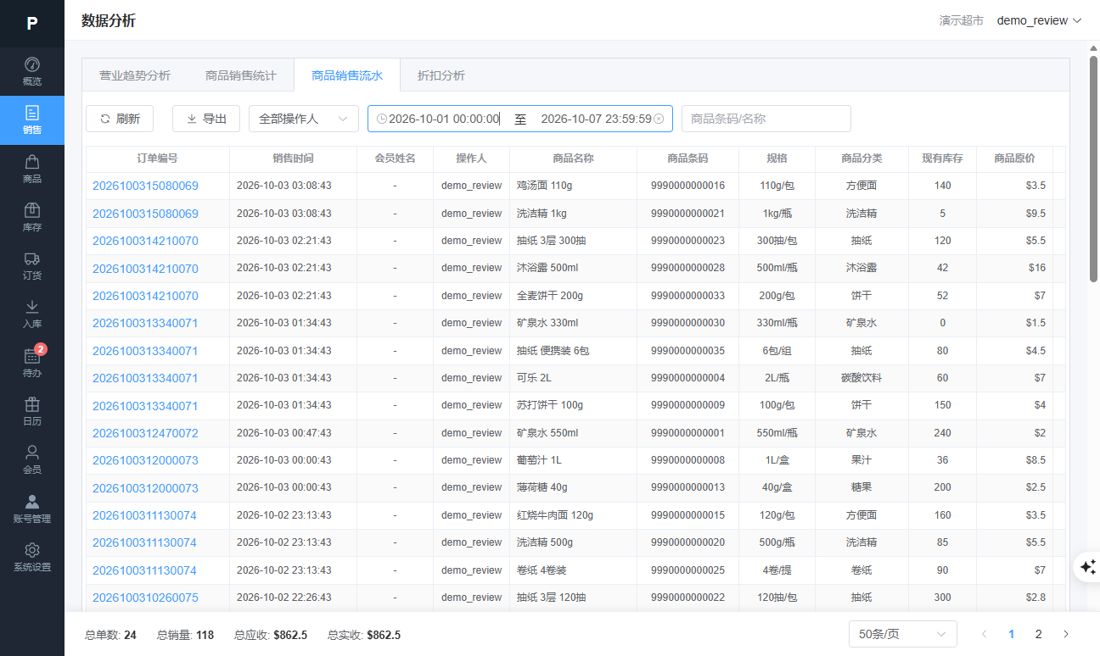This screenshot has width=1100, height=656.
Task: Go to page 2 in pagination
Action: coord(1038,634)
